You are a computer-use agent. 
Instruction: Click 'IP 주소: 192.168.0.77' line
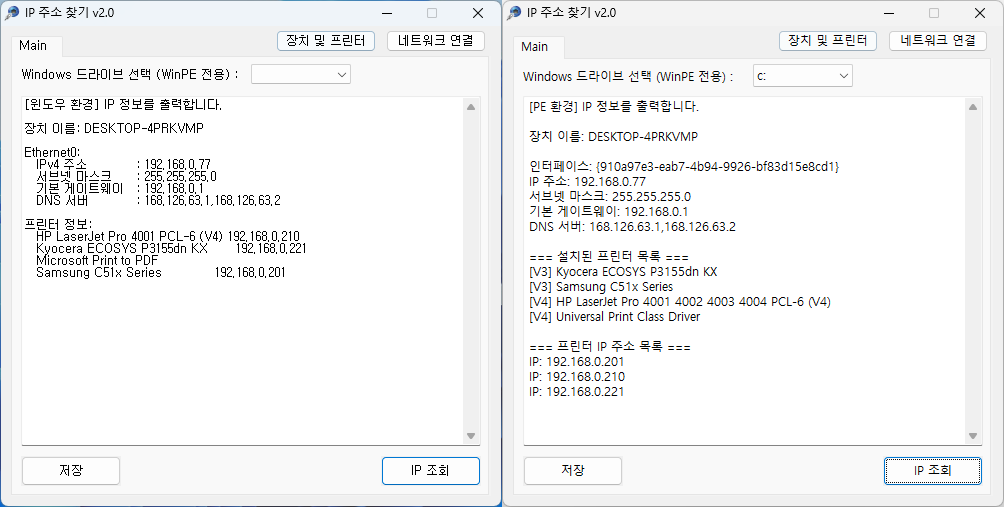pyautogui.click(x=587, y=181)
